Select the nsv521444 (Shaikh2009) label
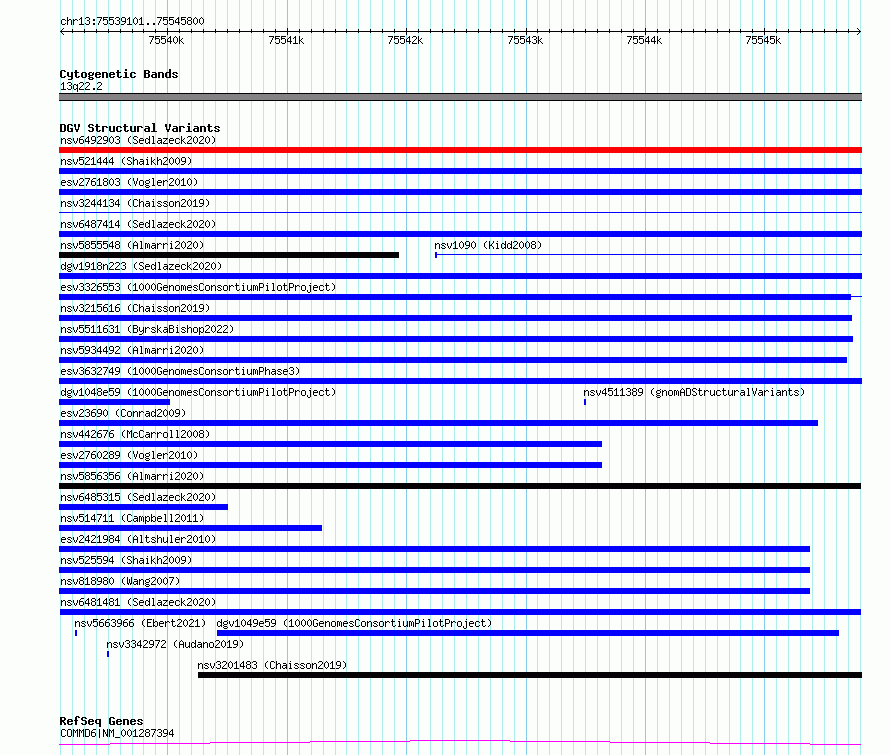 pos(126,161)
